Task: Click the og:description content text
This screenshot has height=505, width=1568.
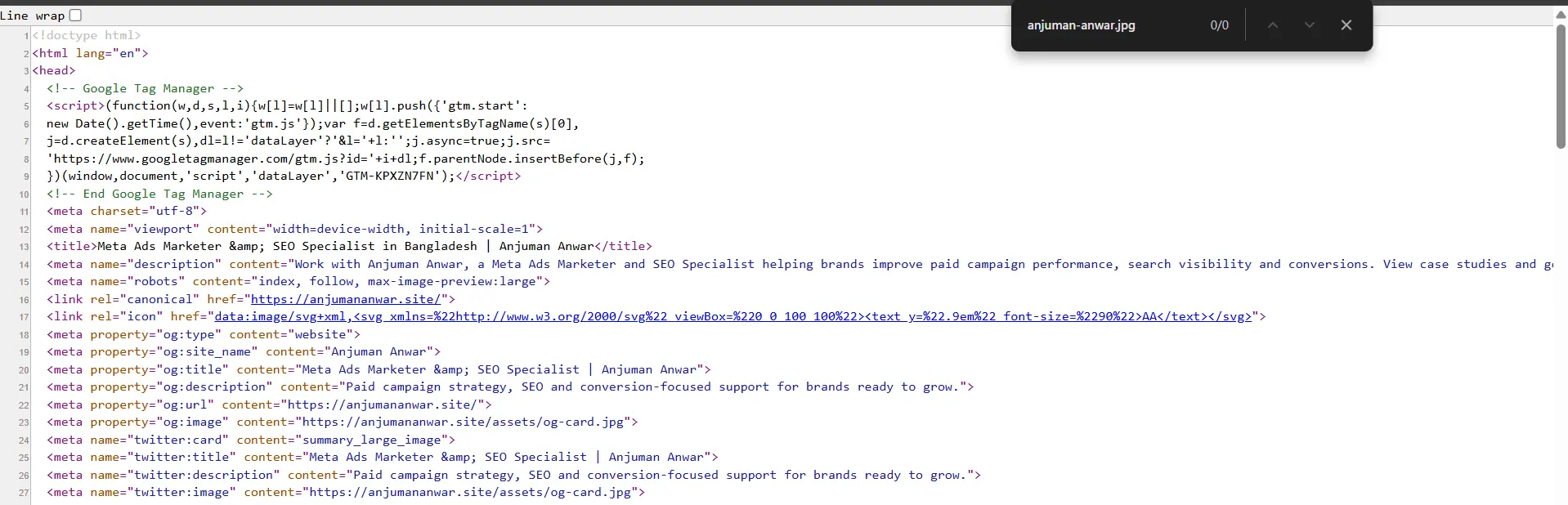Action: pyautogui.click(x=652, y=387)
